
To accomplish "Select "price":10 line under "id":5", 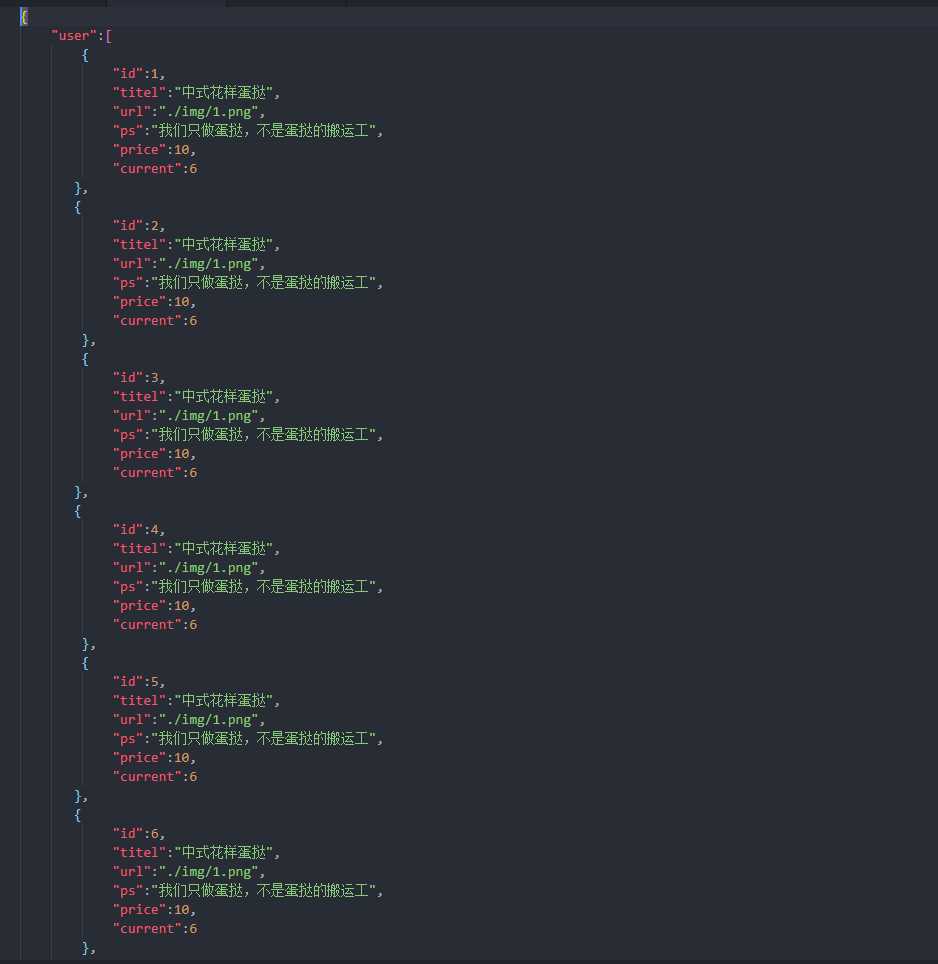I will point(154,757).
